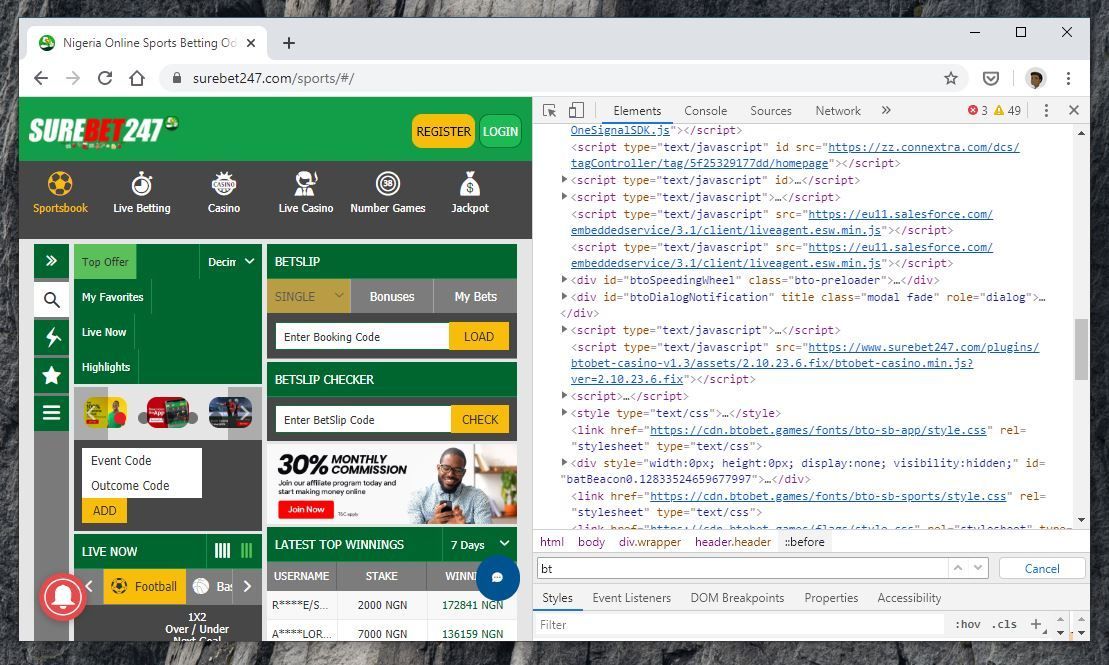The height and width of the screenshot is (665, 1109).
Task: Click the Pocket extension icon
Action: (991, 79)
